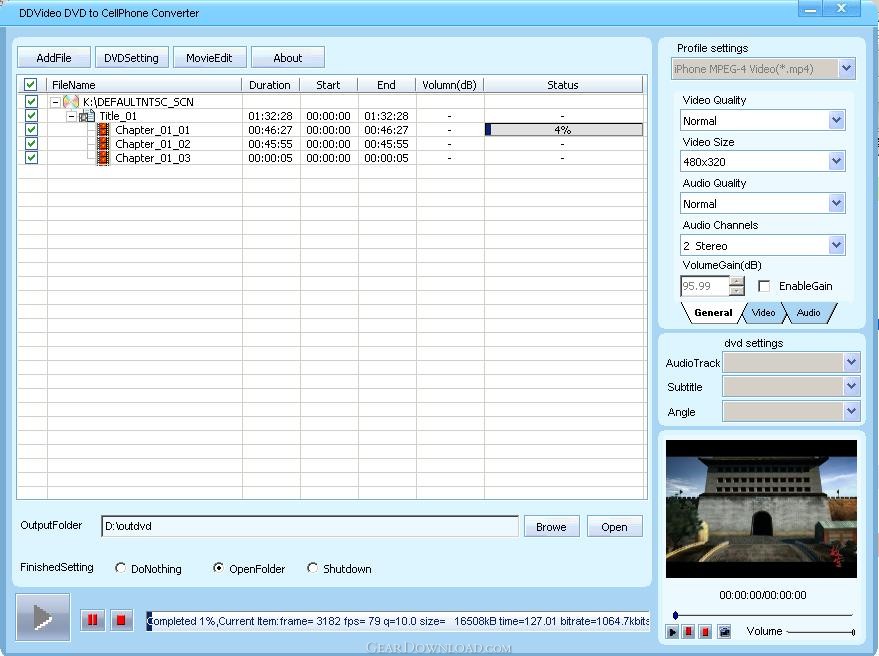The width and height of the screenshot is (879, 656).
Task: Open MovieEdit
Action: 209,58
